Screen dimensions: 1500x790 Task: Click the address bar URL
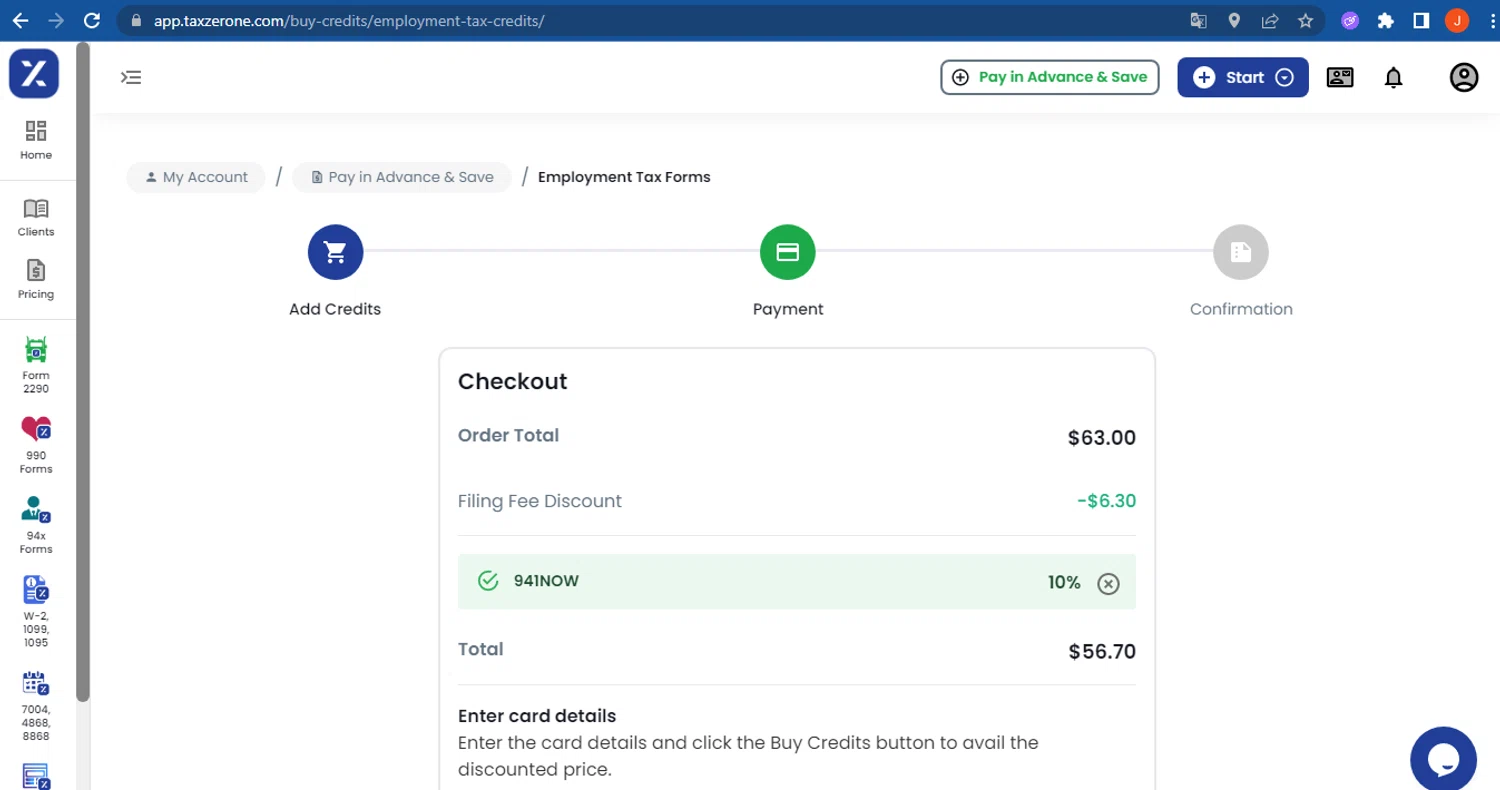tap(349, 20)
